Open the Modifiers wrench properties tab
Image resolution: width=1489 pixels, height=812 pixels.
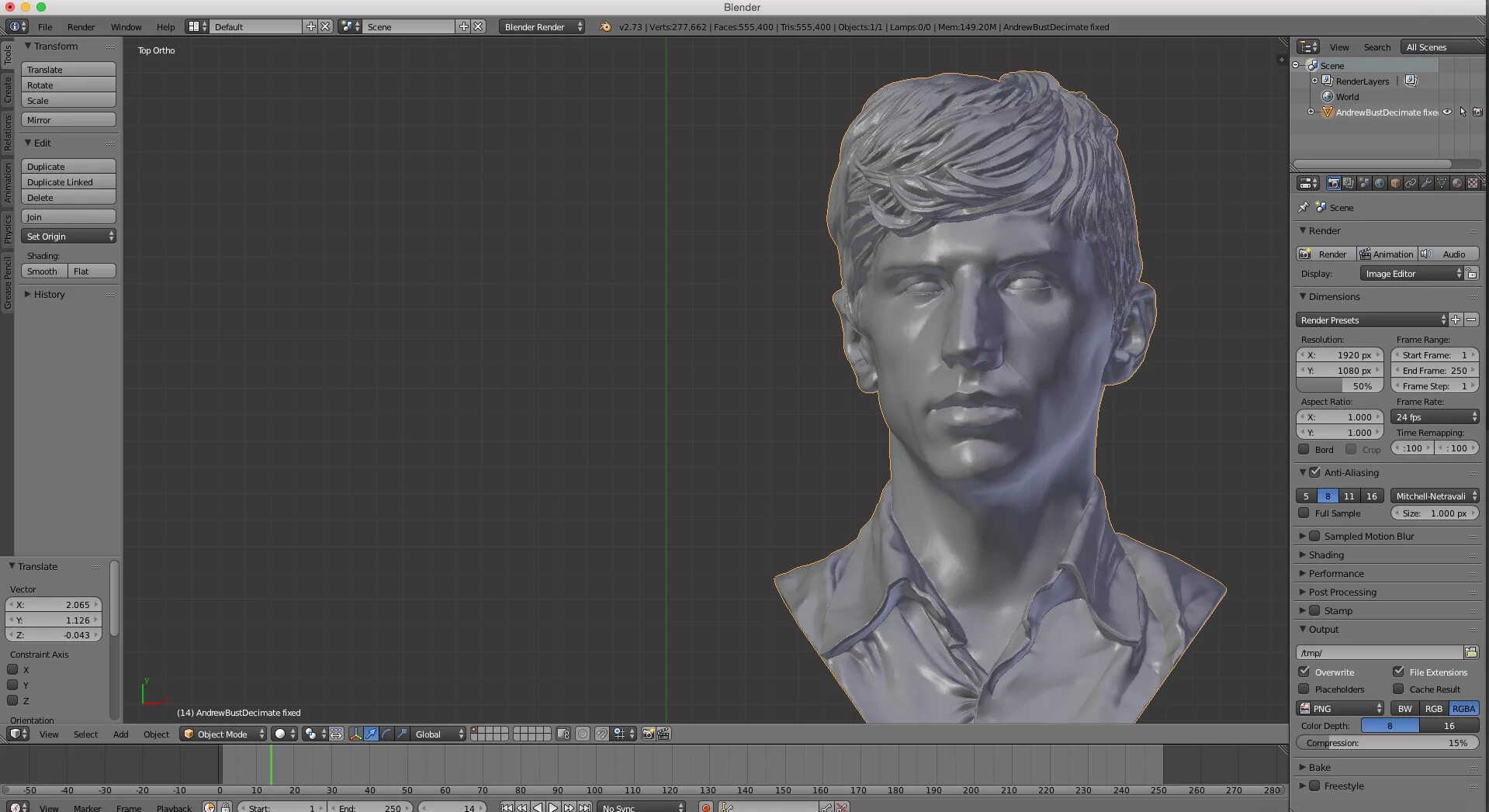[1426, 184]
